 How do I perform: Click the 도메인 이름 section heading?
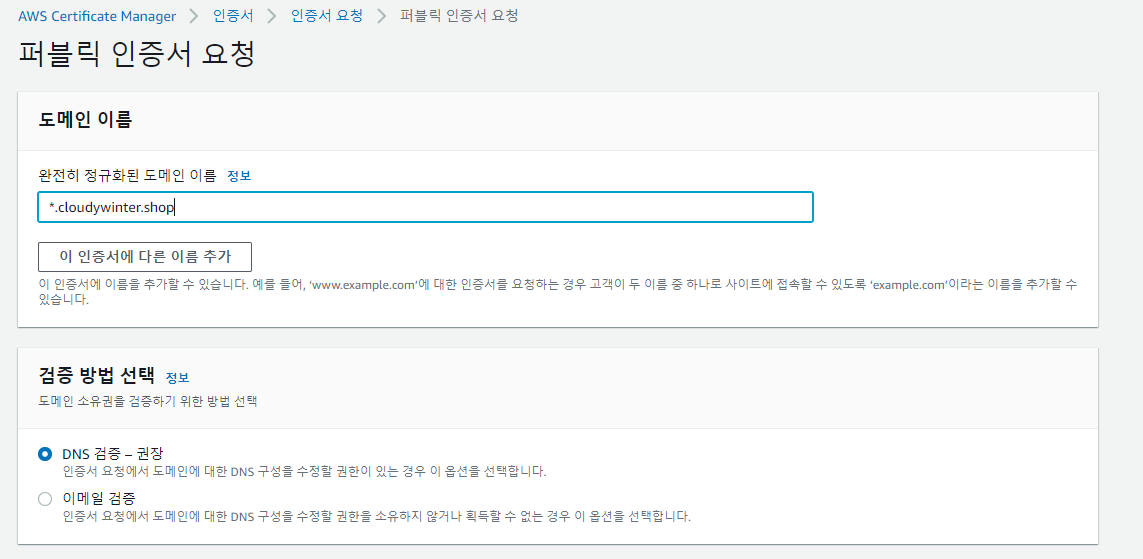click(x=85, y=120)
